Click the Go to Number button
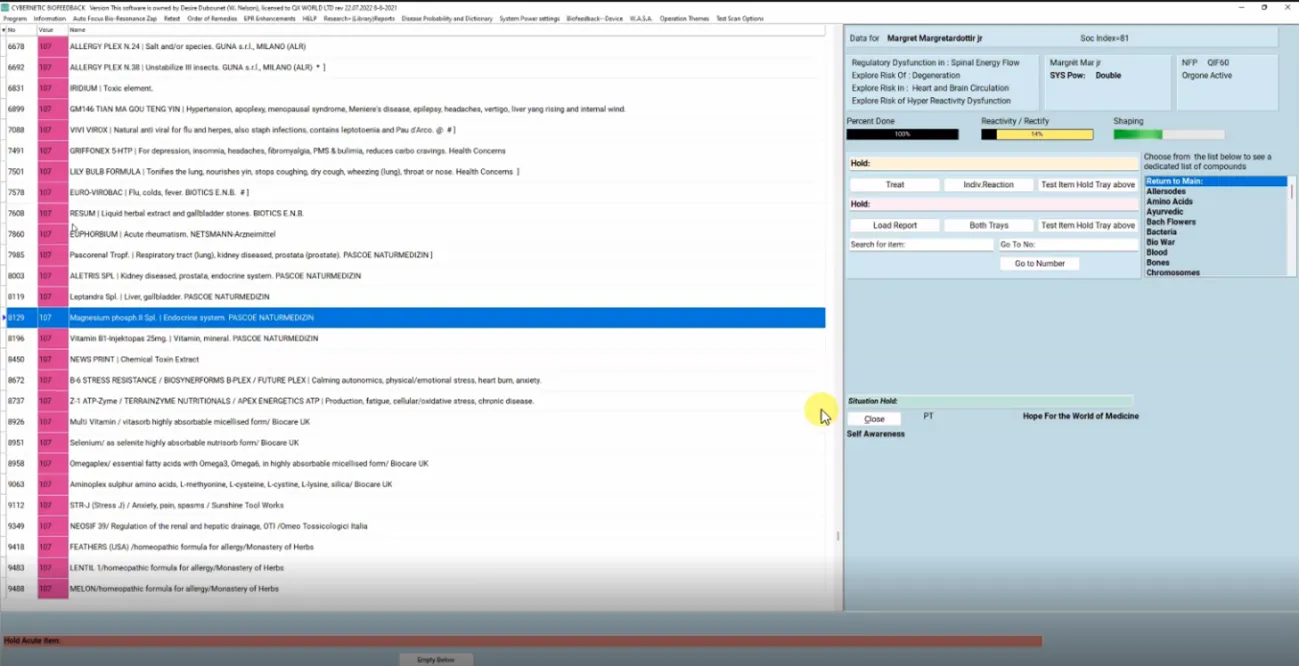The image size is (1299, 666). [x=1039, y=264]
